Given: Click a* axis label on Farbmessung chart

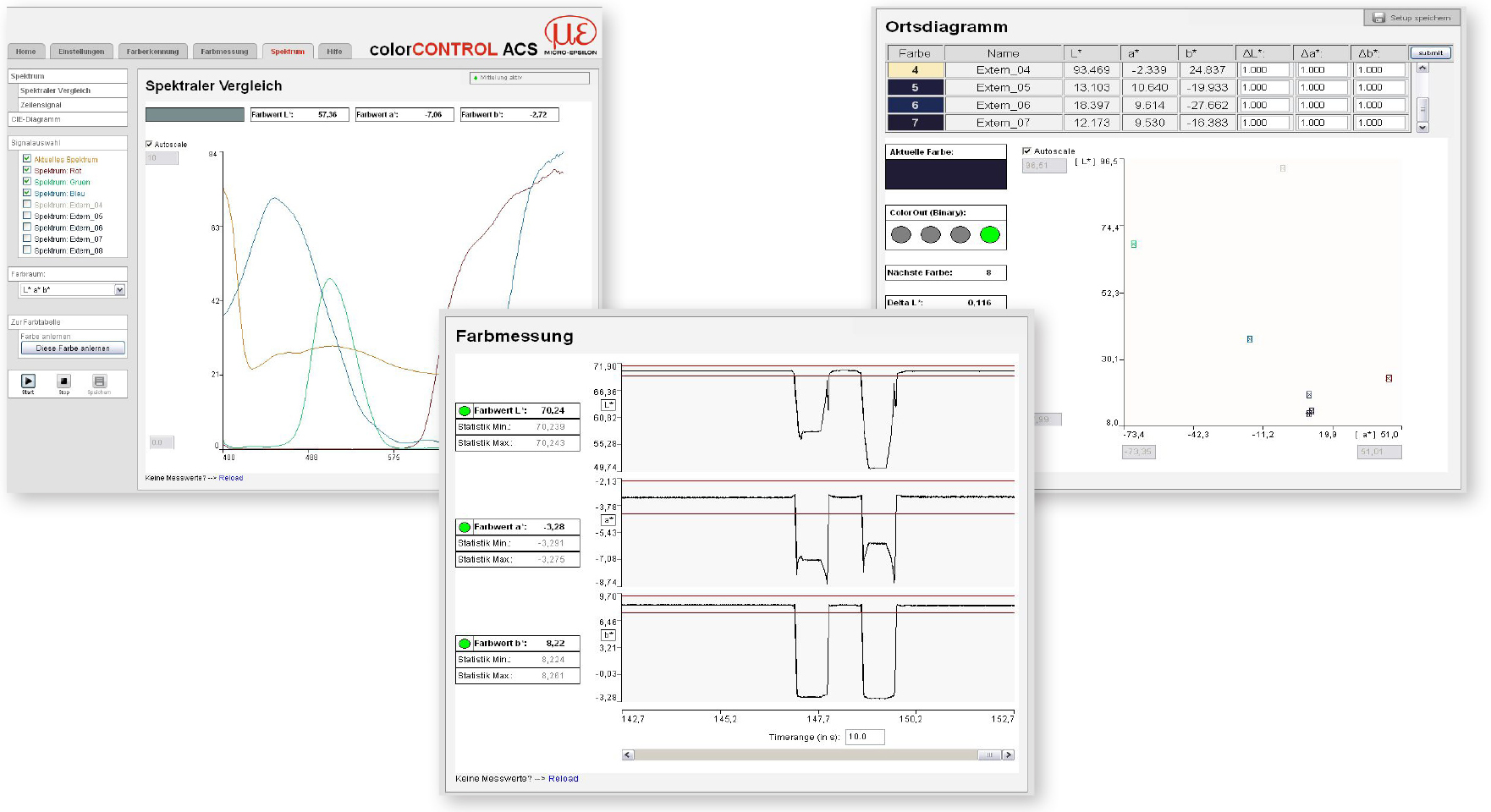Looking at the screenshot, I should [x=608, y=520].
